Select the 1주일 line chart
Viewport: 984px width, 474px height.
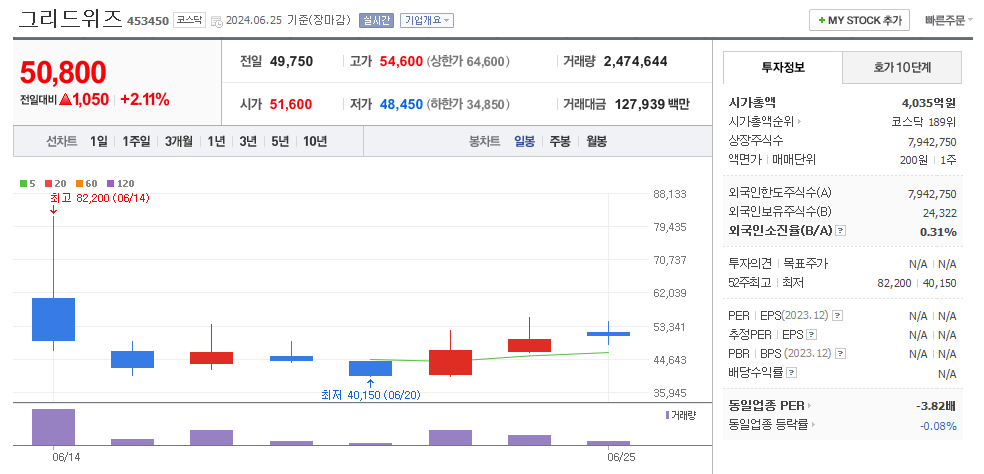[x=136, y=141]
